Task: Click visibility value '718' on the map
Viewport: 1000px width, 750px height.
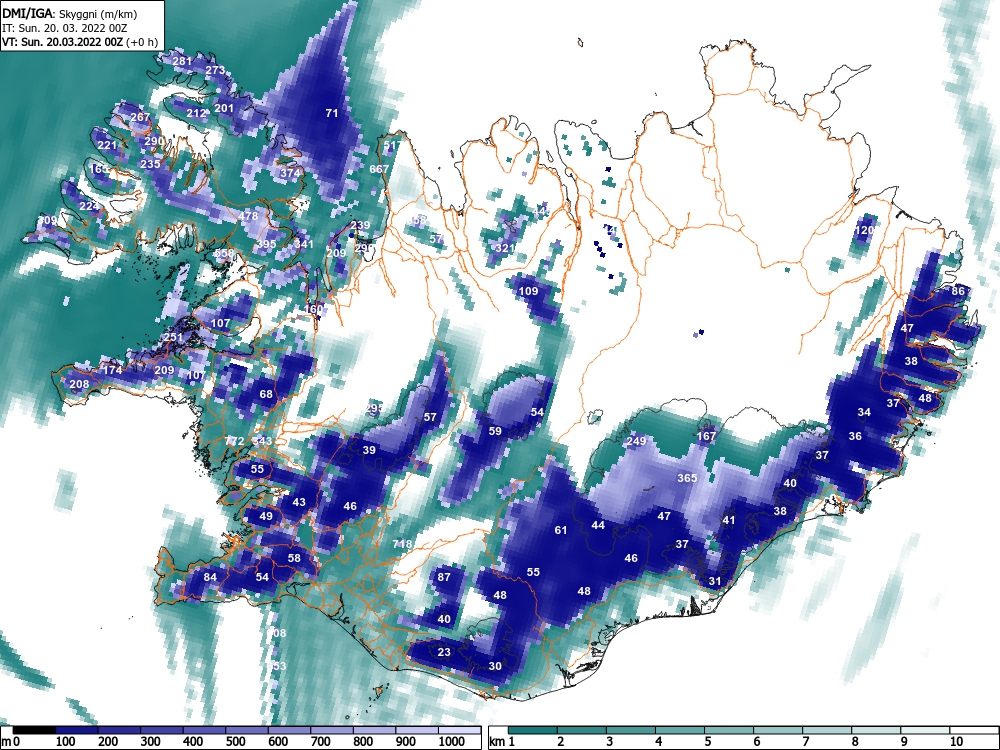Action: pyautogui.click(x=402, y=544)
